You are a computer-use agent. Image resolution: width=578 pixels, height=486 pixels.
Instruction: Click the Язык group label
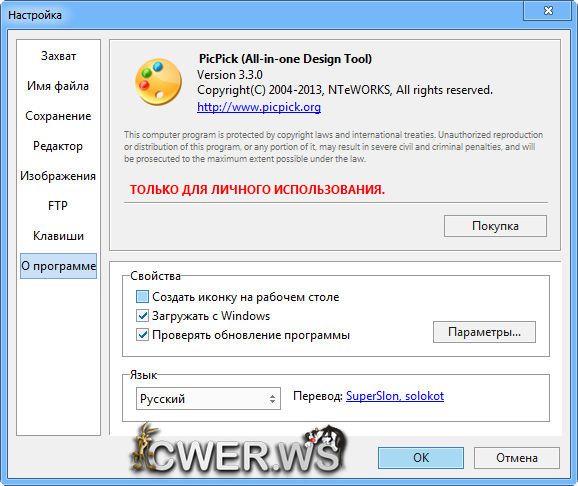pyautogui.click(x=143, y=375)
